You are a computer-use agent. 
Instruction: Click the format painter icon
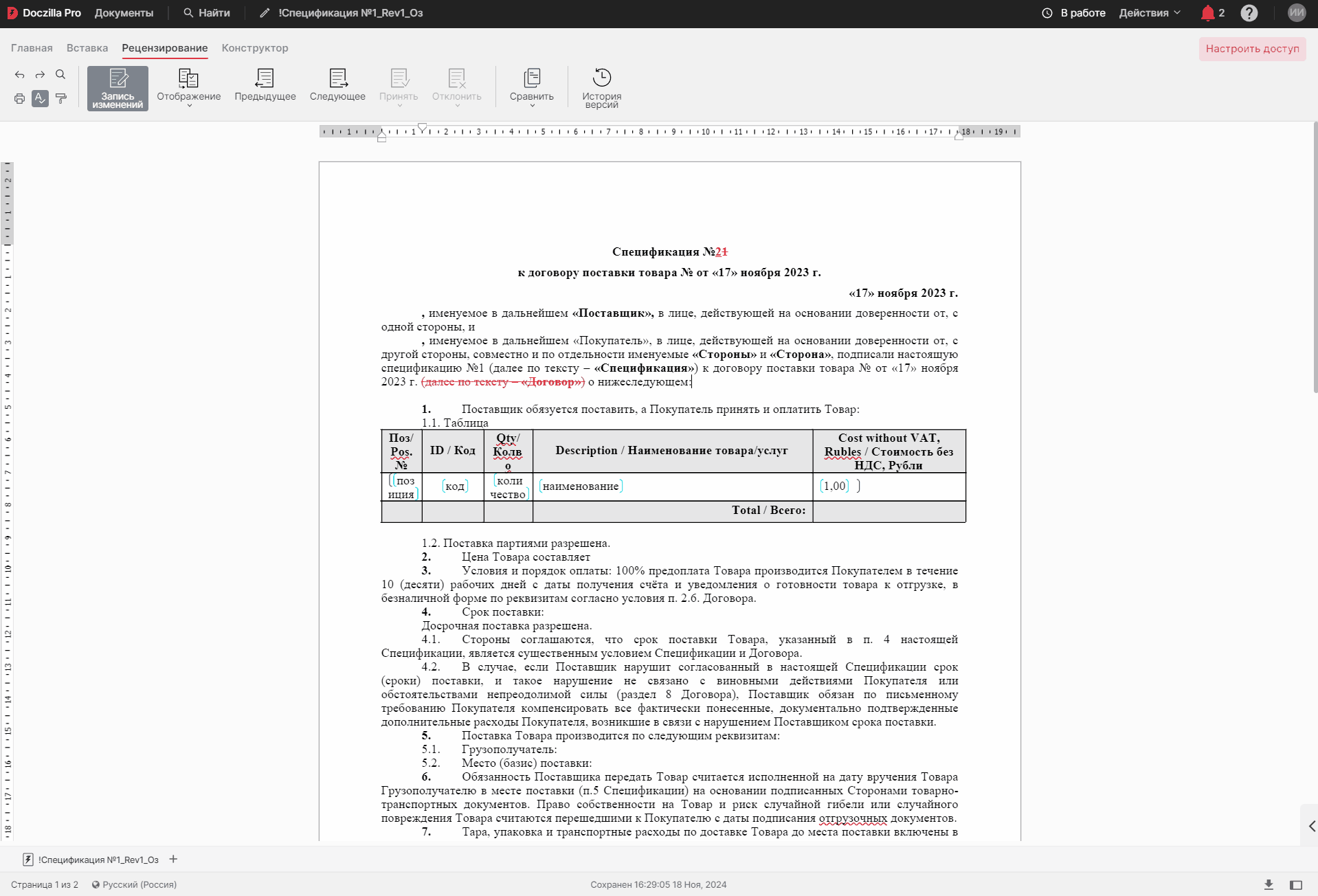coord(61,98)
